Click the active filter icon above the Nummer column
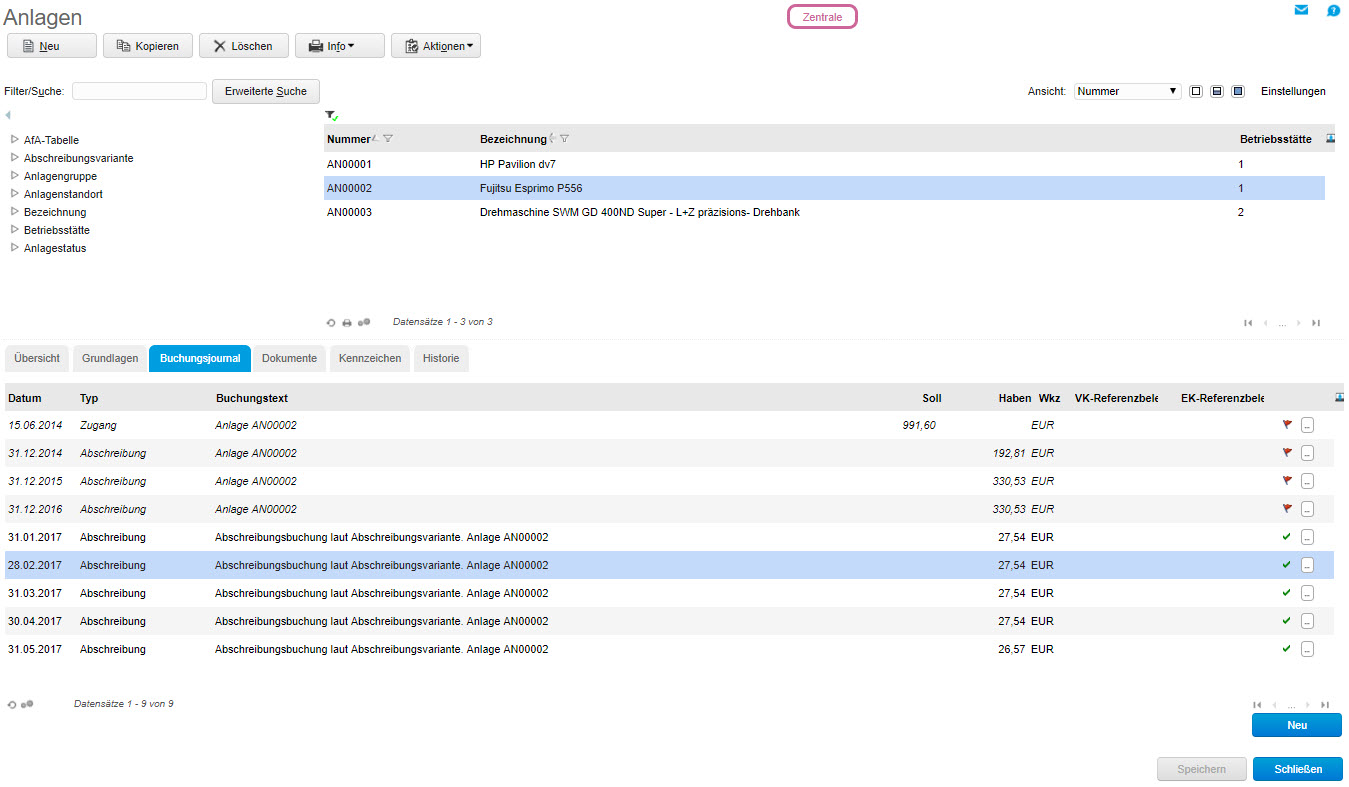The height and width of the screenshot is (787, 1349). [x=331, y=116]
